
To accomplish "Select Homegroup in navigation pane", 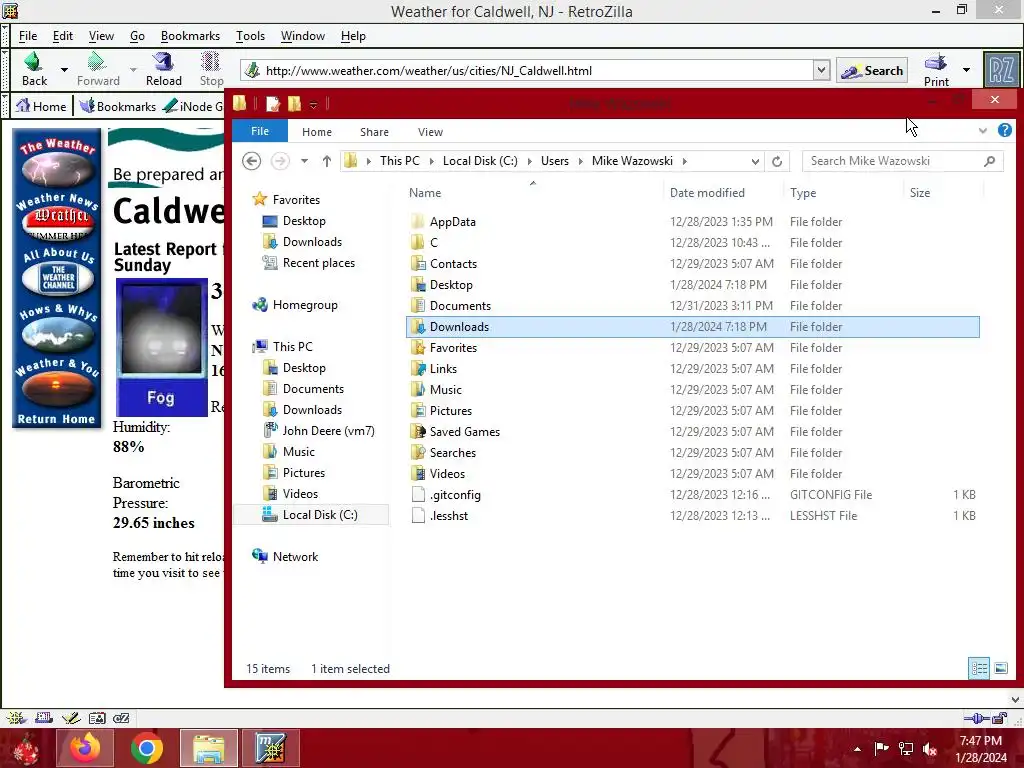I will tap(295, 304).
